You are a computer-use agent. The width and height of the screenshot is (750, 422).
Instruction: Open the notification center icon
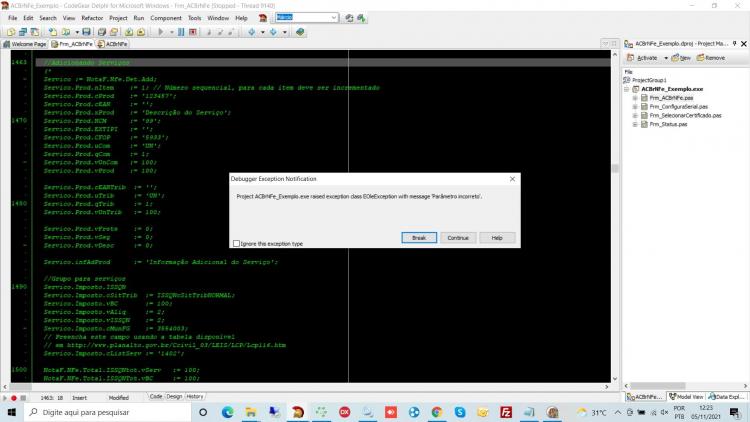[735, 412]
